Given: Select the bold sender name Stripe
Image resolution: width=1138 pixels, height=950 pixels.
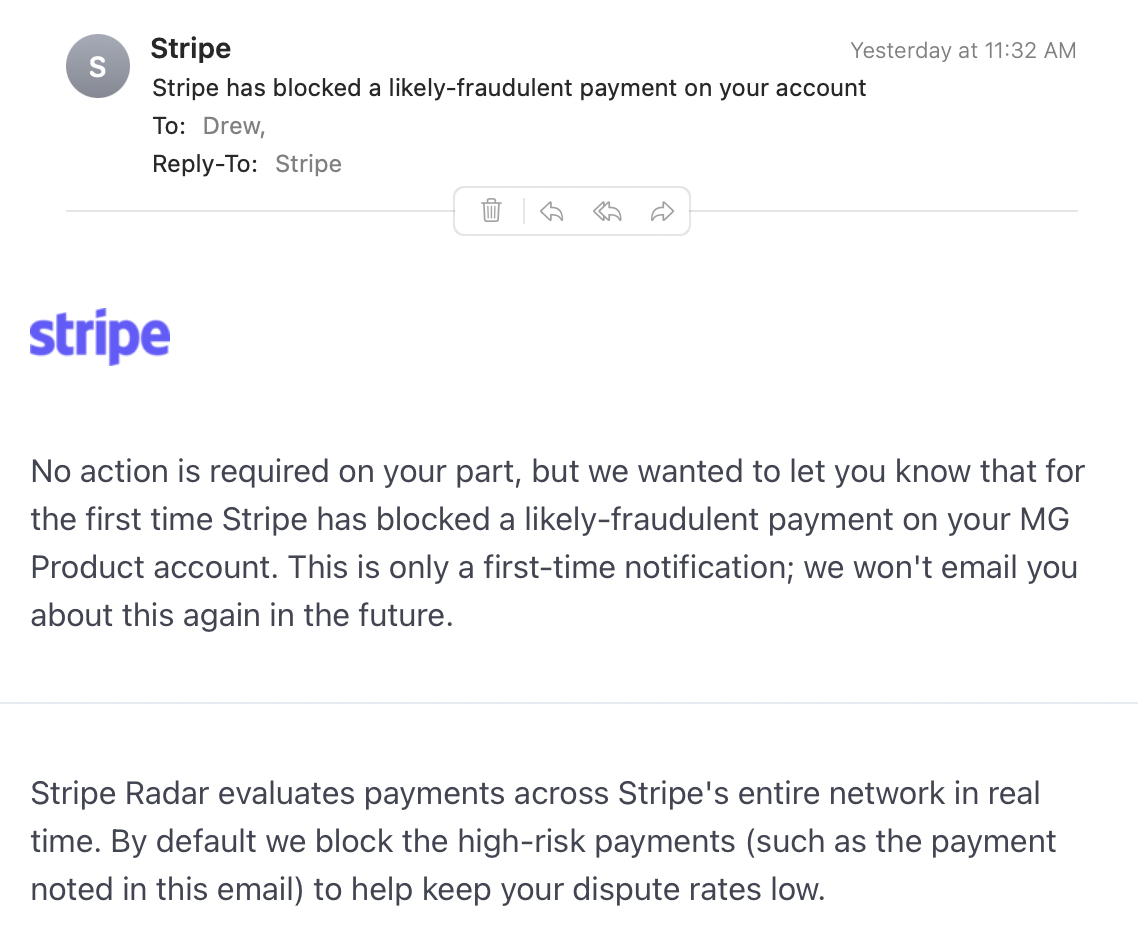Looking at the screenshot, I should [191, 48].
